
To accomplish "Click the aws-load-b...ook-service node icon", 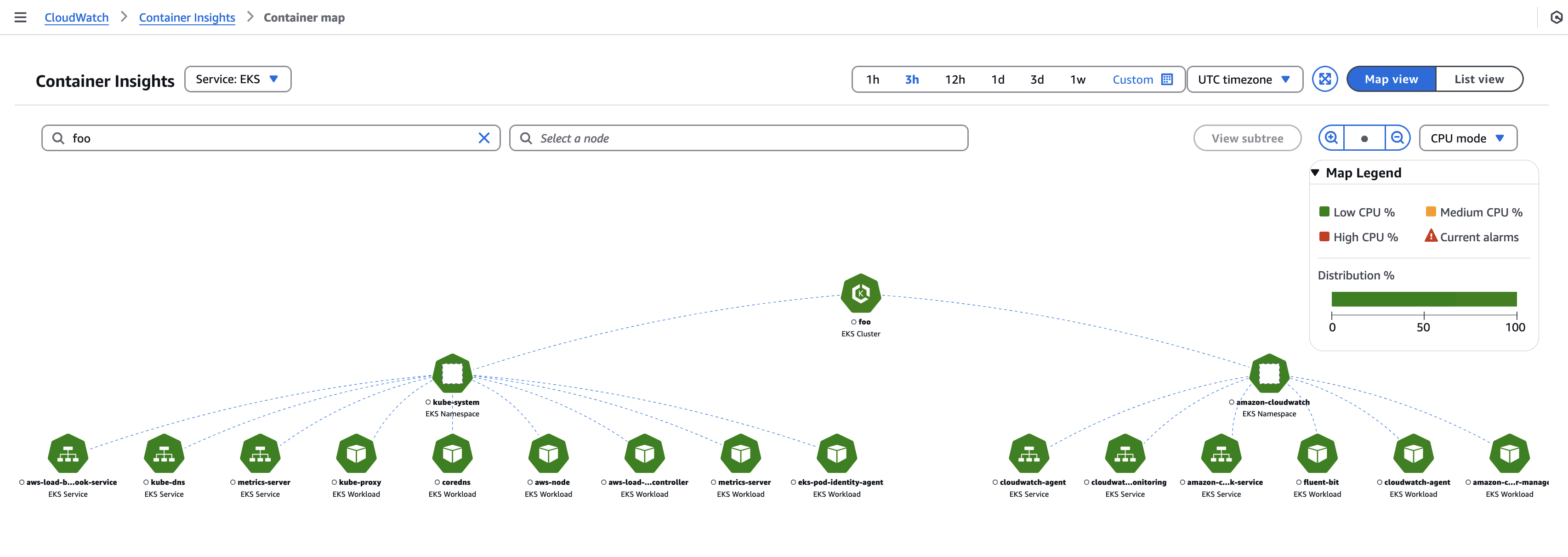I will click(68, 454).
